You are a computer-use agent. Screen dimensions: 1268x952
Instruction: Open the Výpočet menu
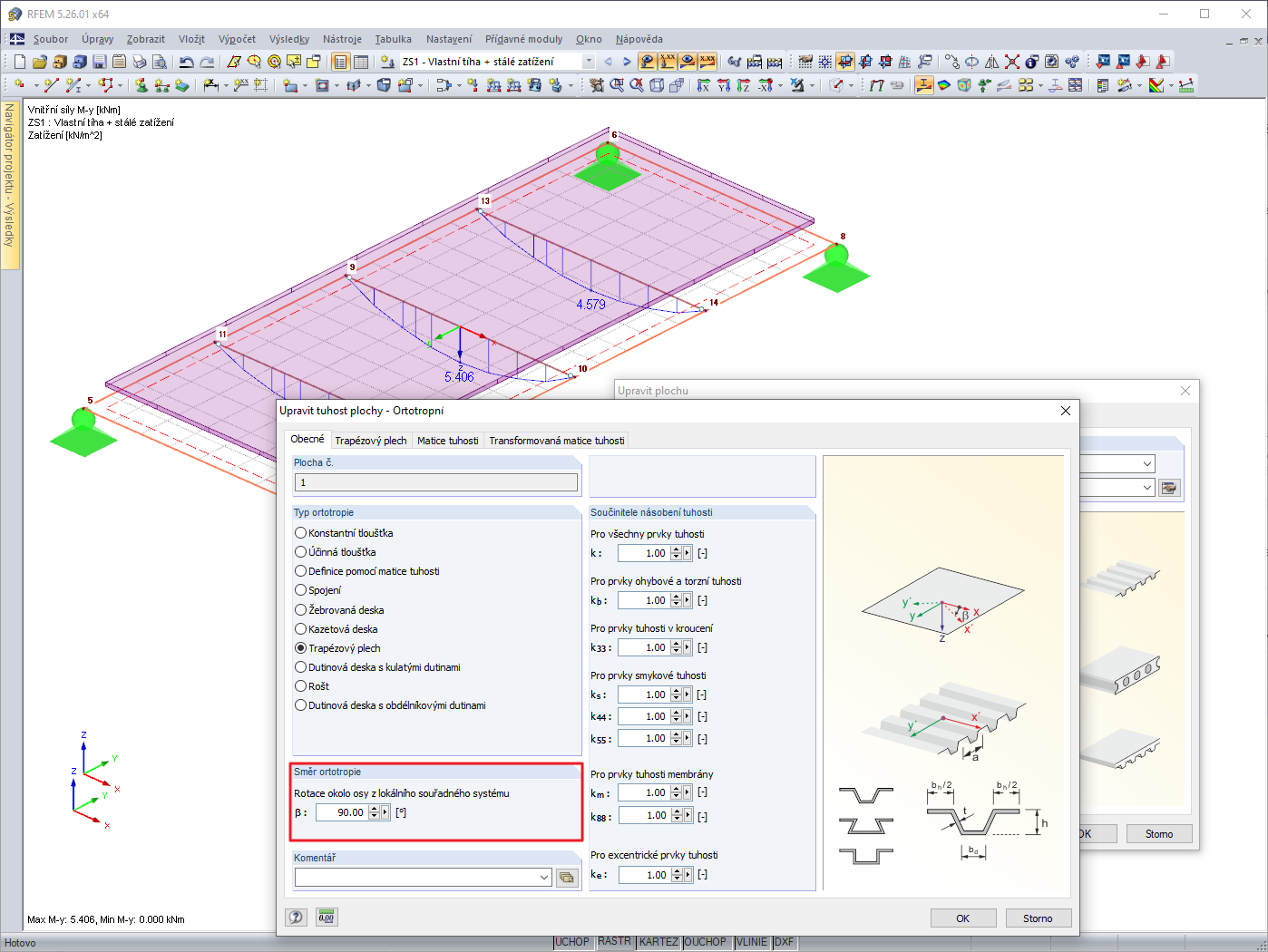point(237,39)
